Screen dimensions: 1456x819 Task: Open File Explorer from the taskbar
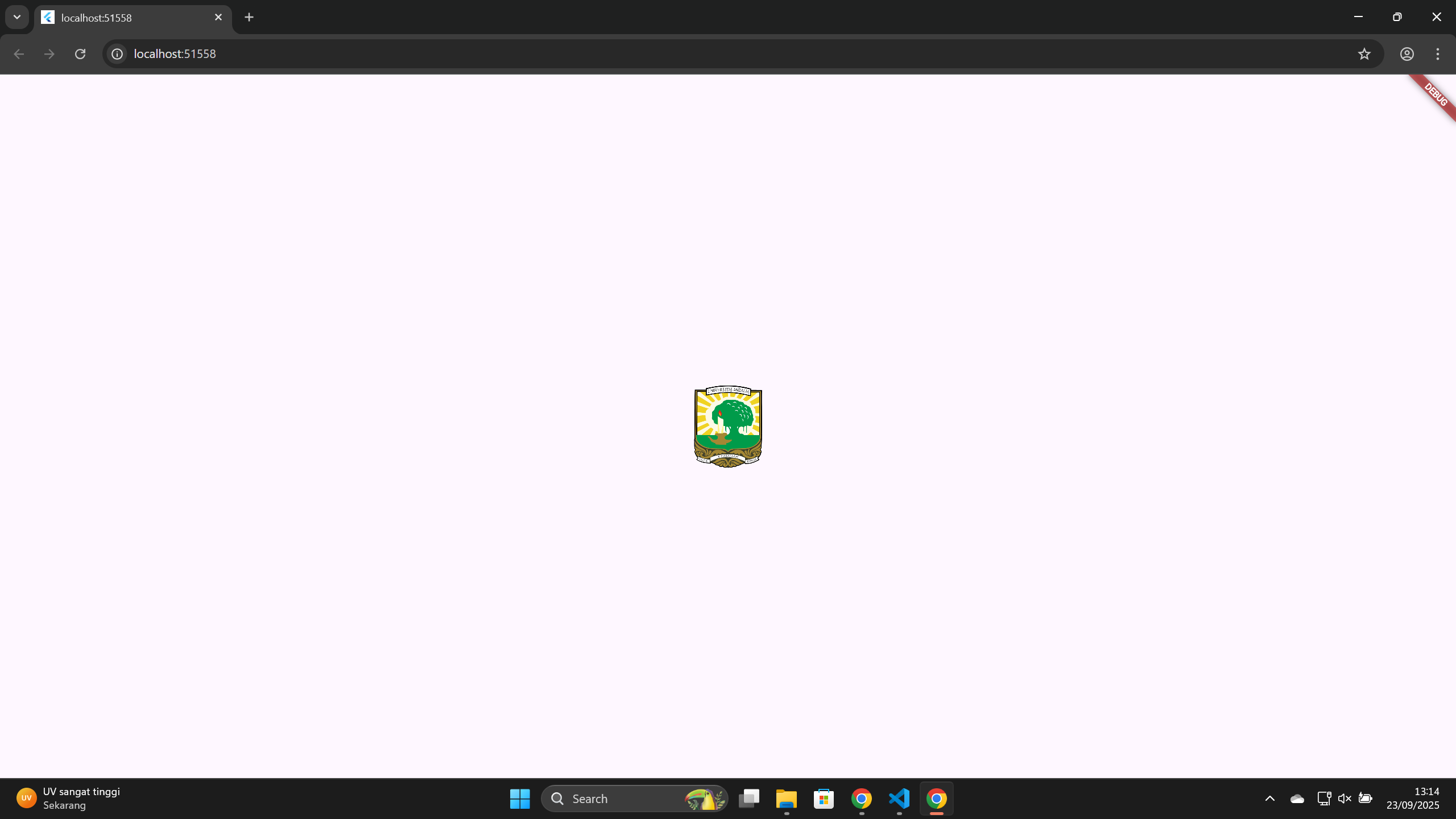pos(786,799)
